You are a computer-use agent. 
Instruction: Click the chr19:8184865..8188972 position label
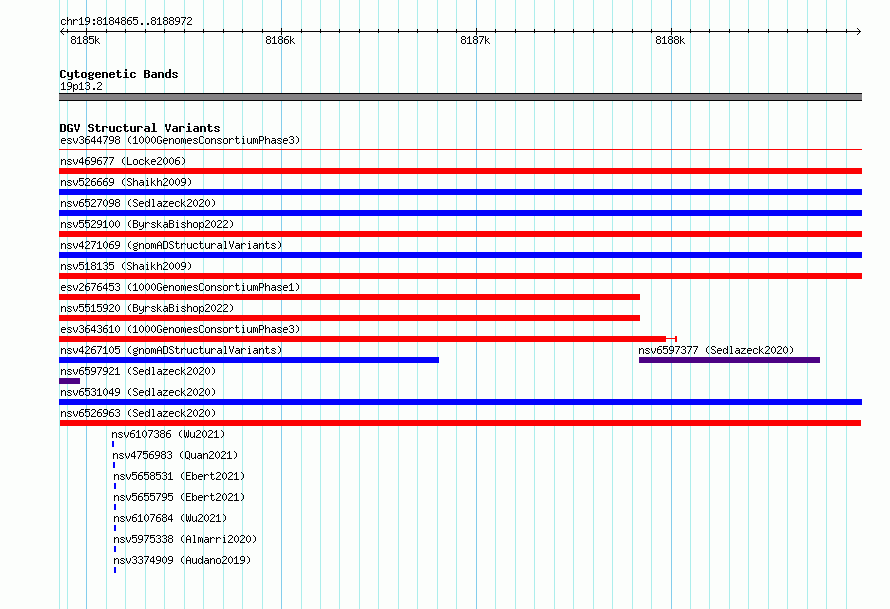coord(126,22)
